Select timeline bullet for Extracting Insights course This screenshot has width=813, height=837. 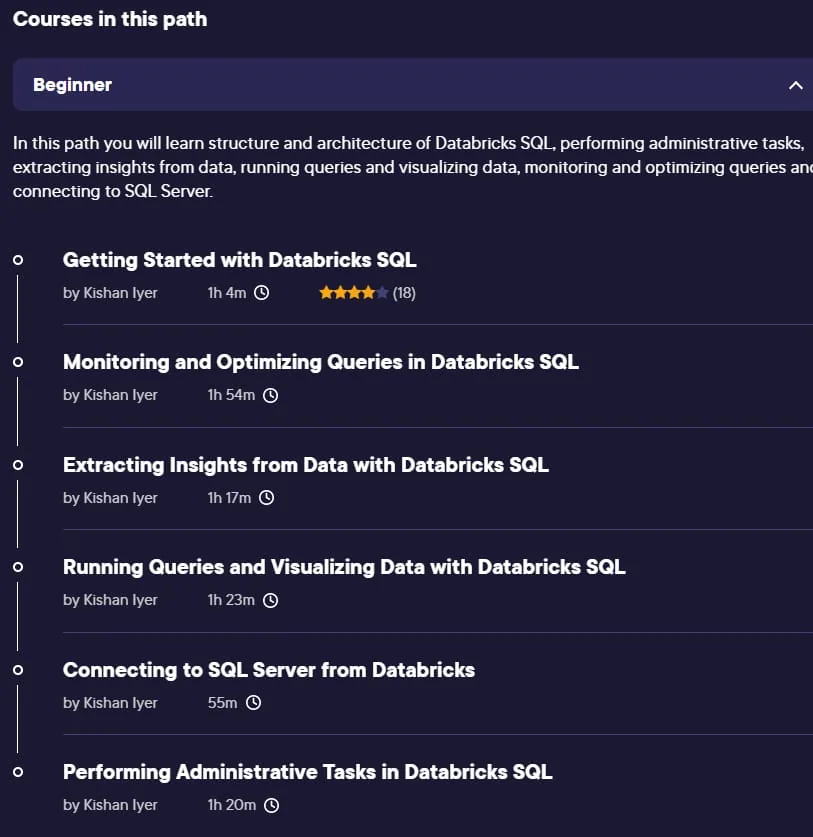[x=18, y=465]
